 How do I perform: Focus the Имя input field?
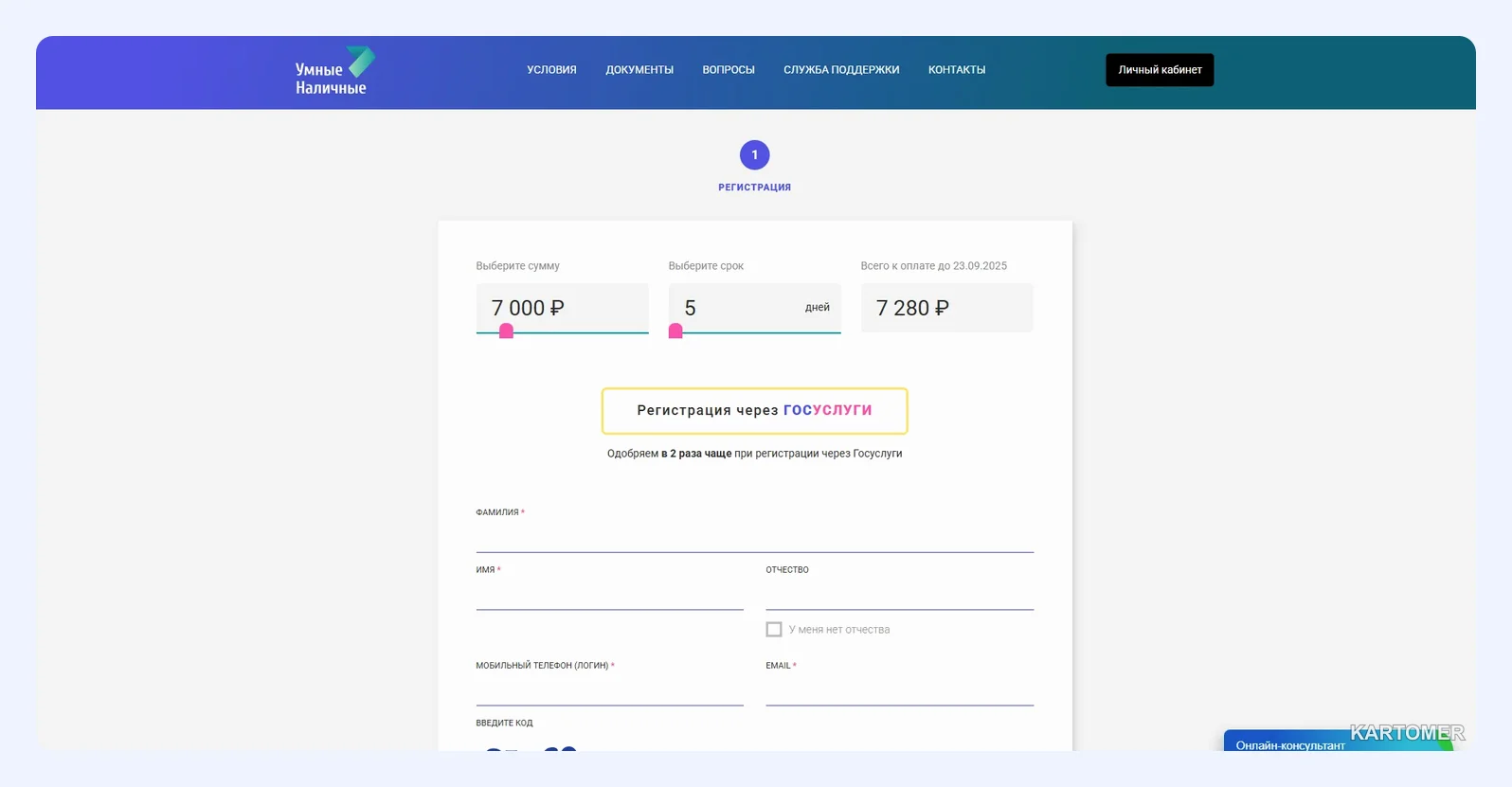pos(609,595)
